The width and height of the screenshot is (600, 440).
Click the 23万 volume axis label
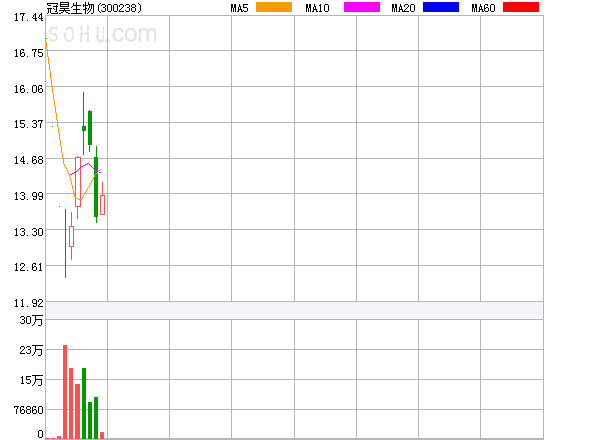pyautogui.click(x=31, y=350)
